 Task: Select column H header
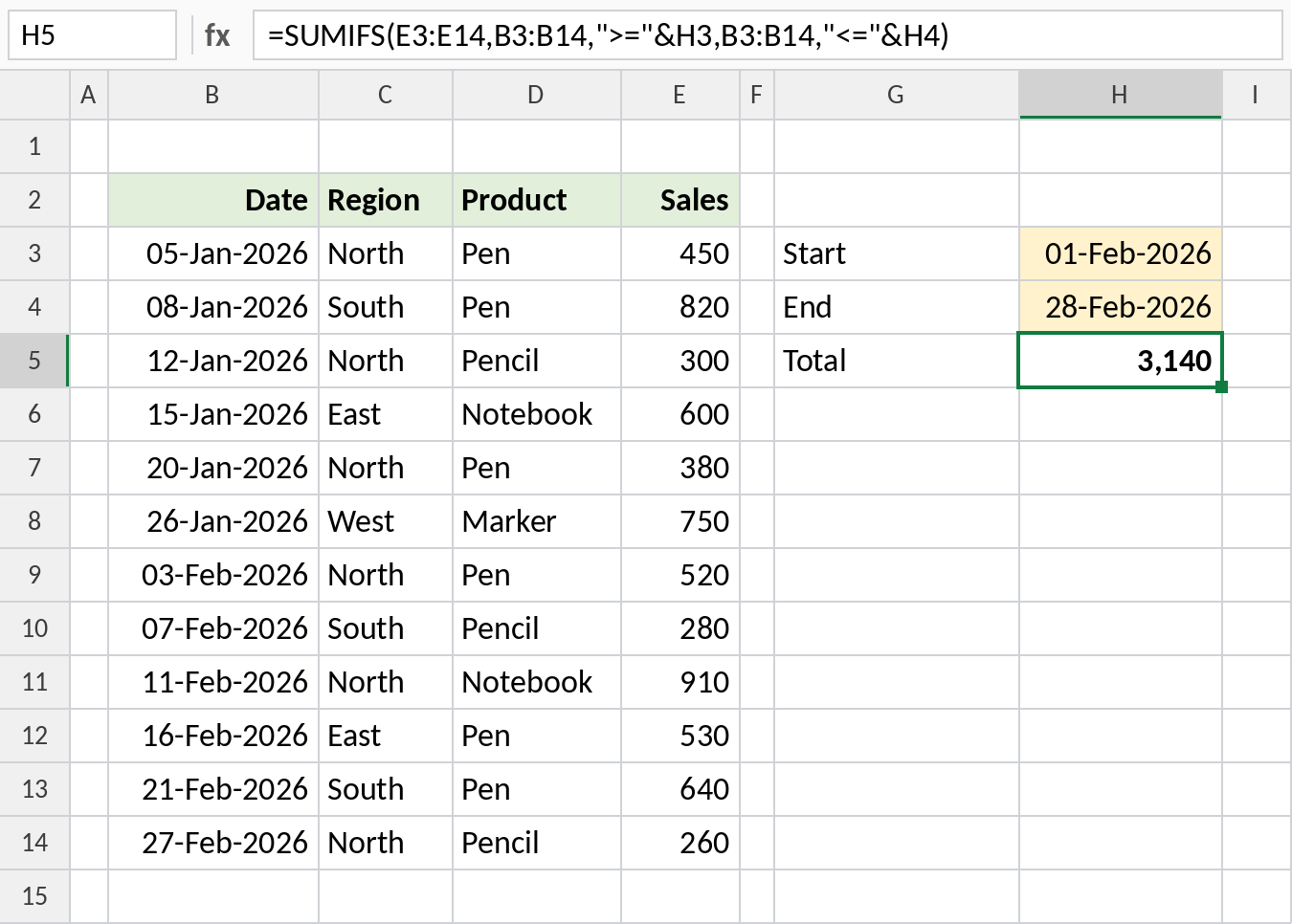click(x=1120, y=95)
